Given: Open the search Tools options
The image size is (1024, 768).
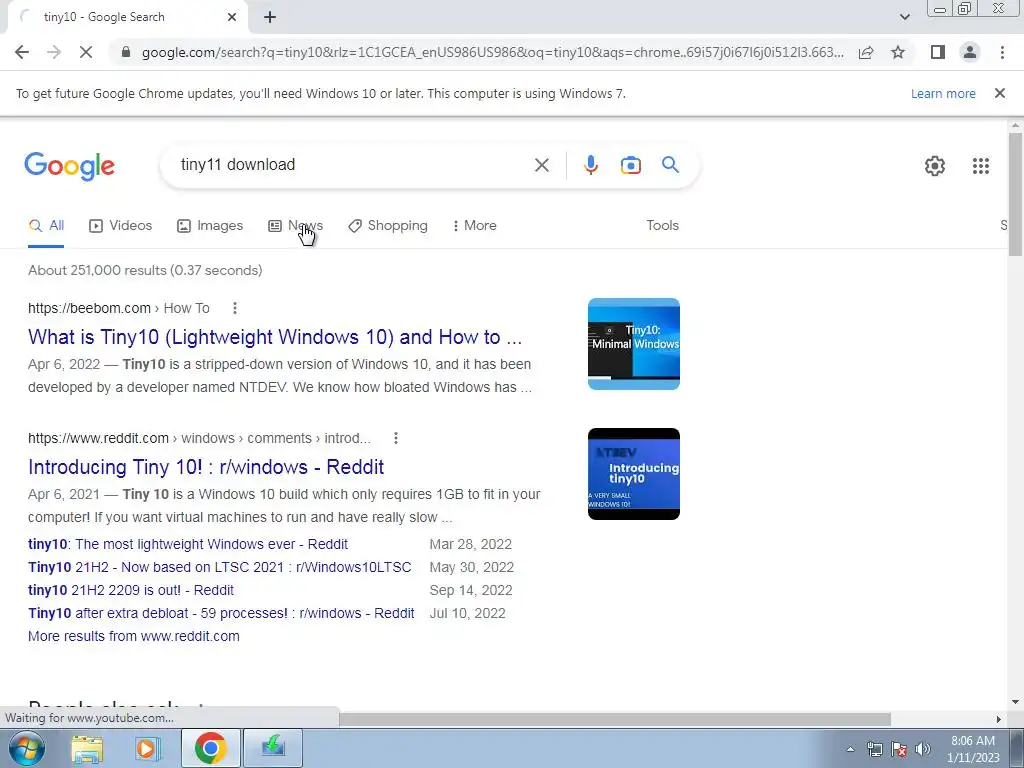Looking at the screenshot, I should click(662, 225).
